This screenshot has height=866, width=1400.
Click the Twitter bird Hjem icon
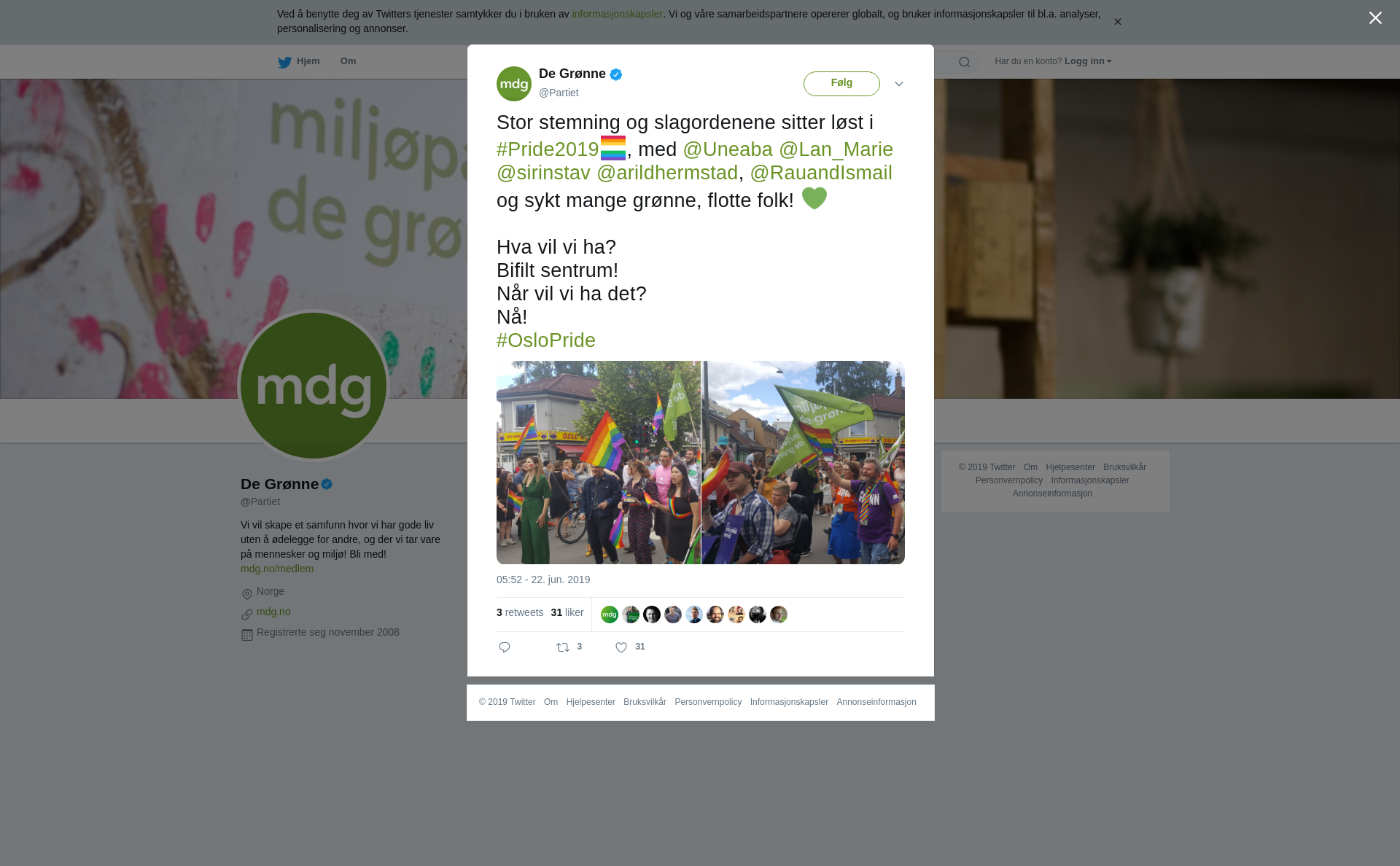tap(284, 62)
